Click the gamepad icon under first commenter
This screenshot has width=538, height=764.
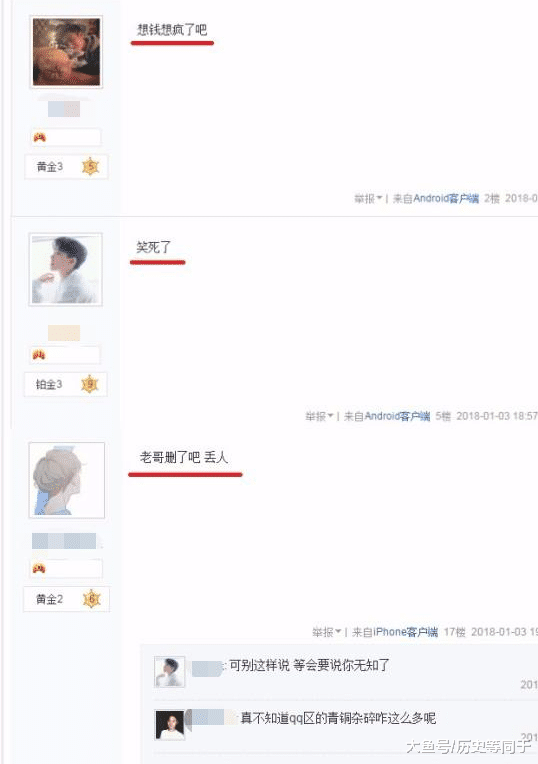[39, 137]
